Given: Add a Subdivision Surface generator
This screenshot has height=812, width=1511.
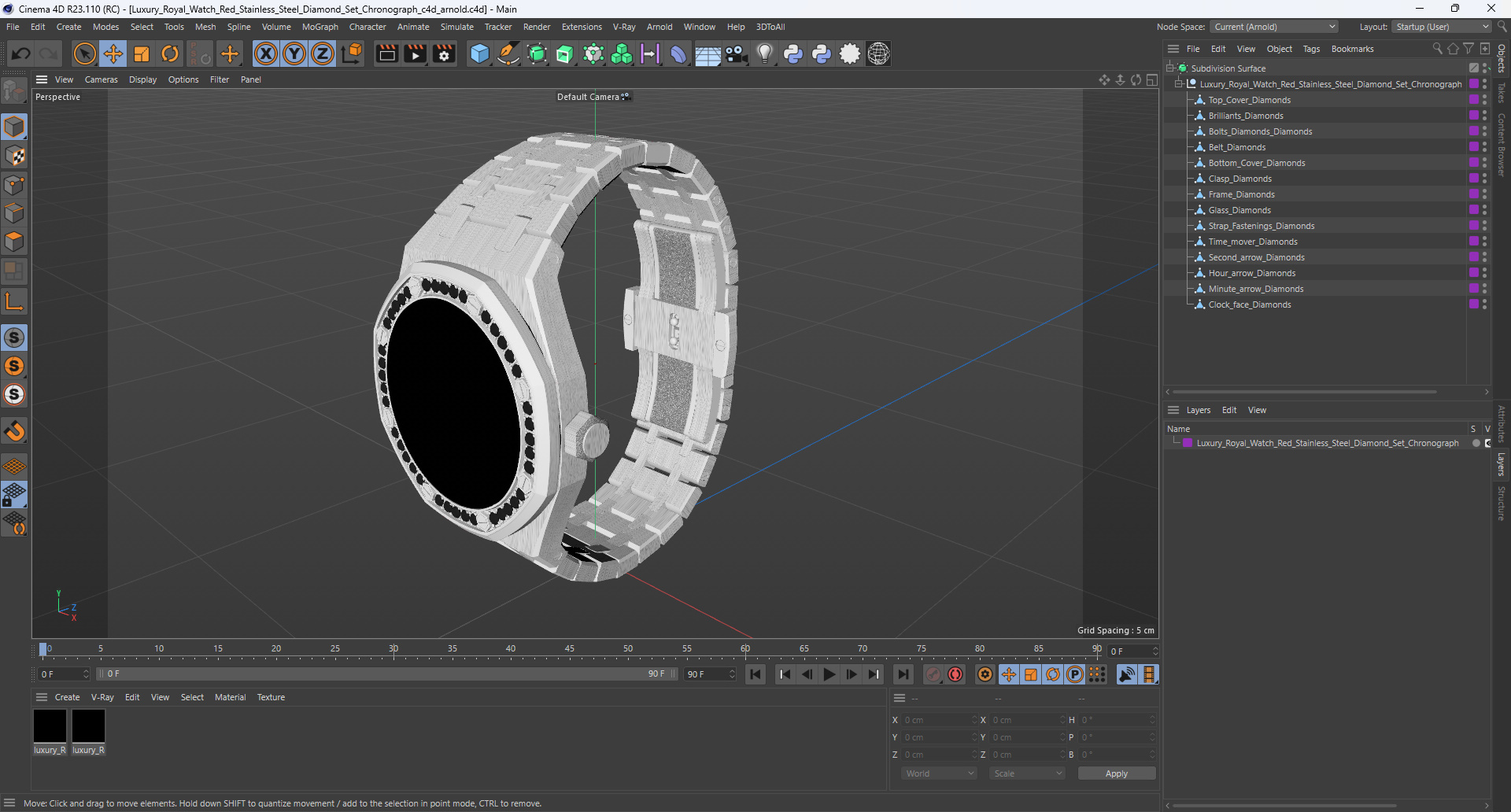Looking at the screenshot, I should [537, 54].
